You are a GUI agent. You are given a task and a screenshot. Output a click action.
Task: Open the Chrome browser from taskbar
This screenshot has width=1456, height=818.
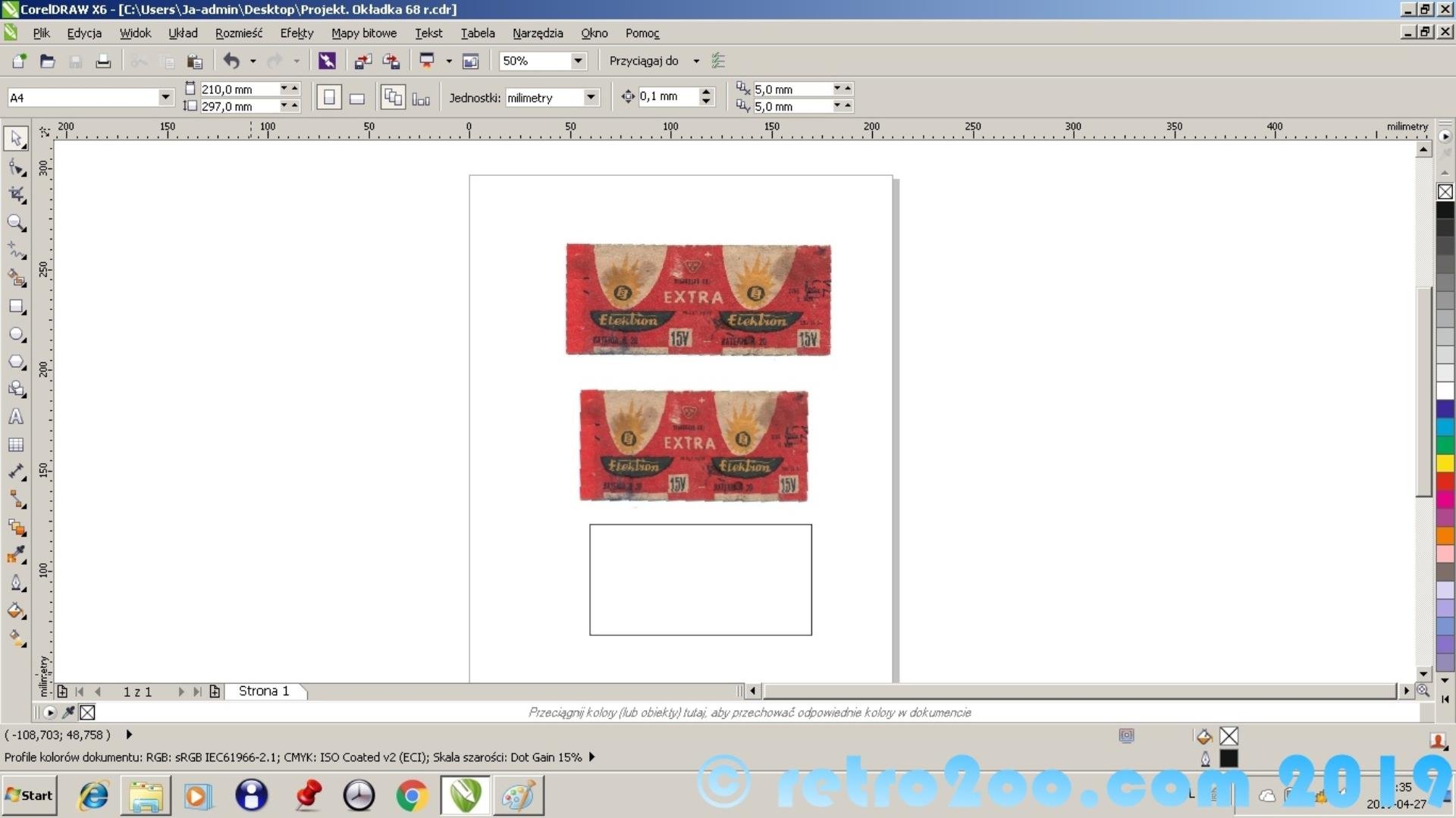[412, 796]
